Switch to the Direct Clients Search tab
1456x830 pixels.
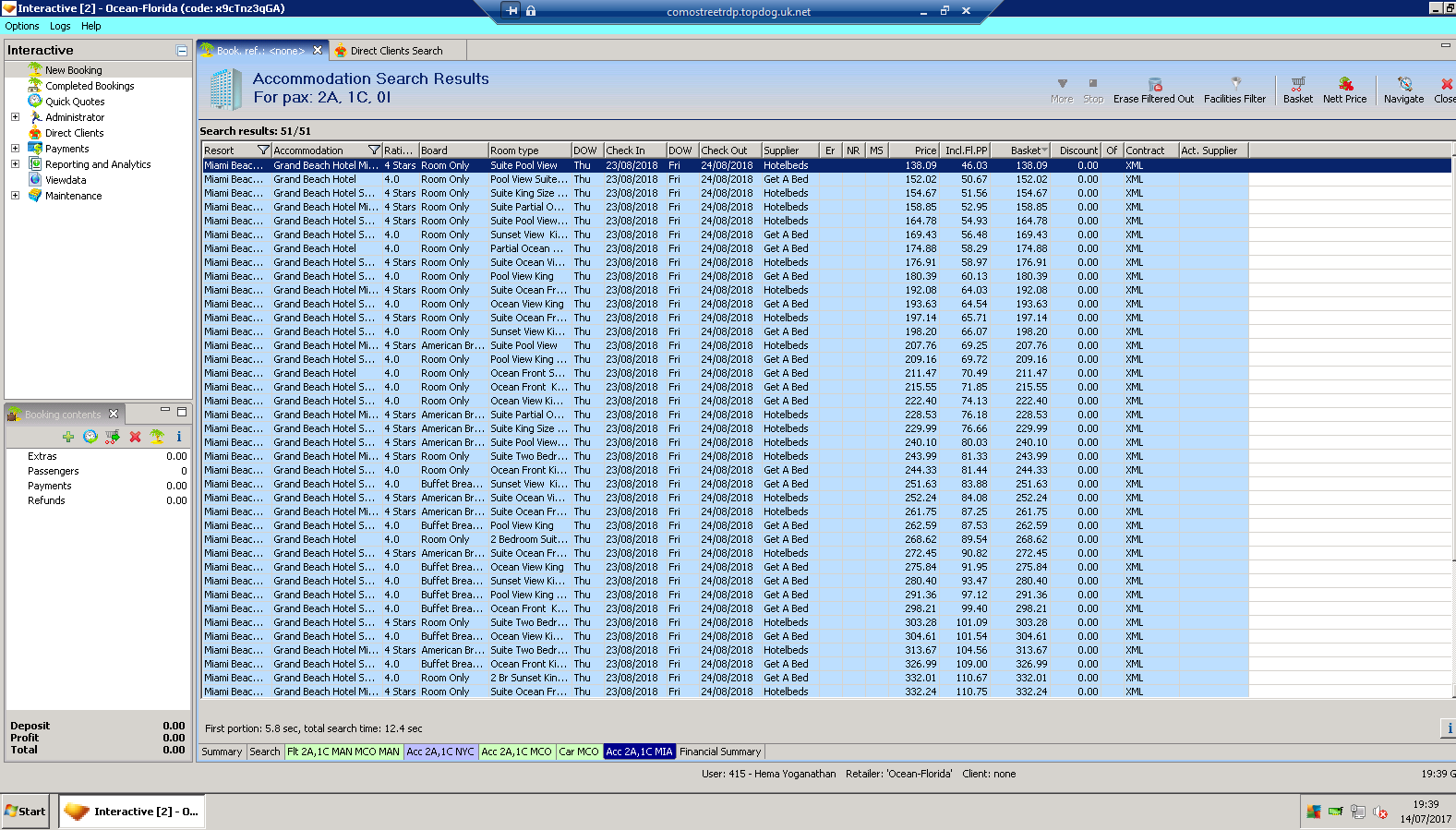396,51
